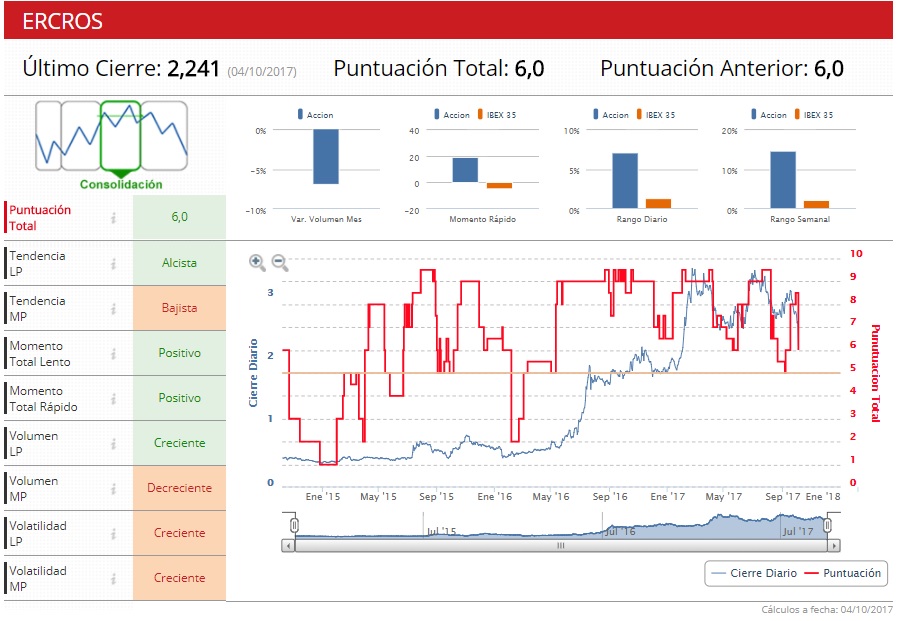Toggle Puntuación series in chart legend
Viewport: 897px width, 621px height.
pos(842,574)
